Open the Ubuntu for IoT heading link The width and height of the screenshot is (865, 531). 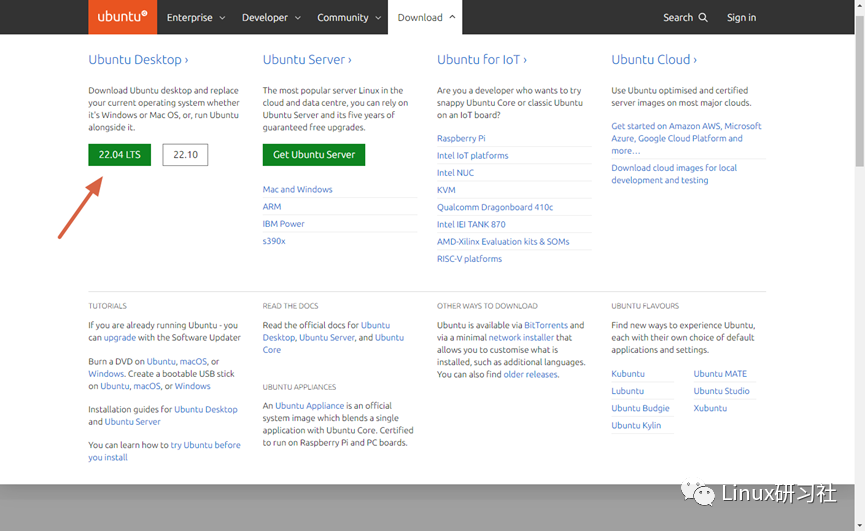point(482,60)
